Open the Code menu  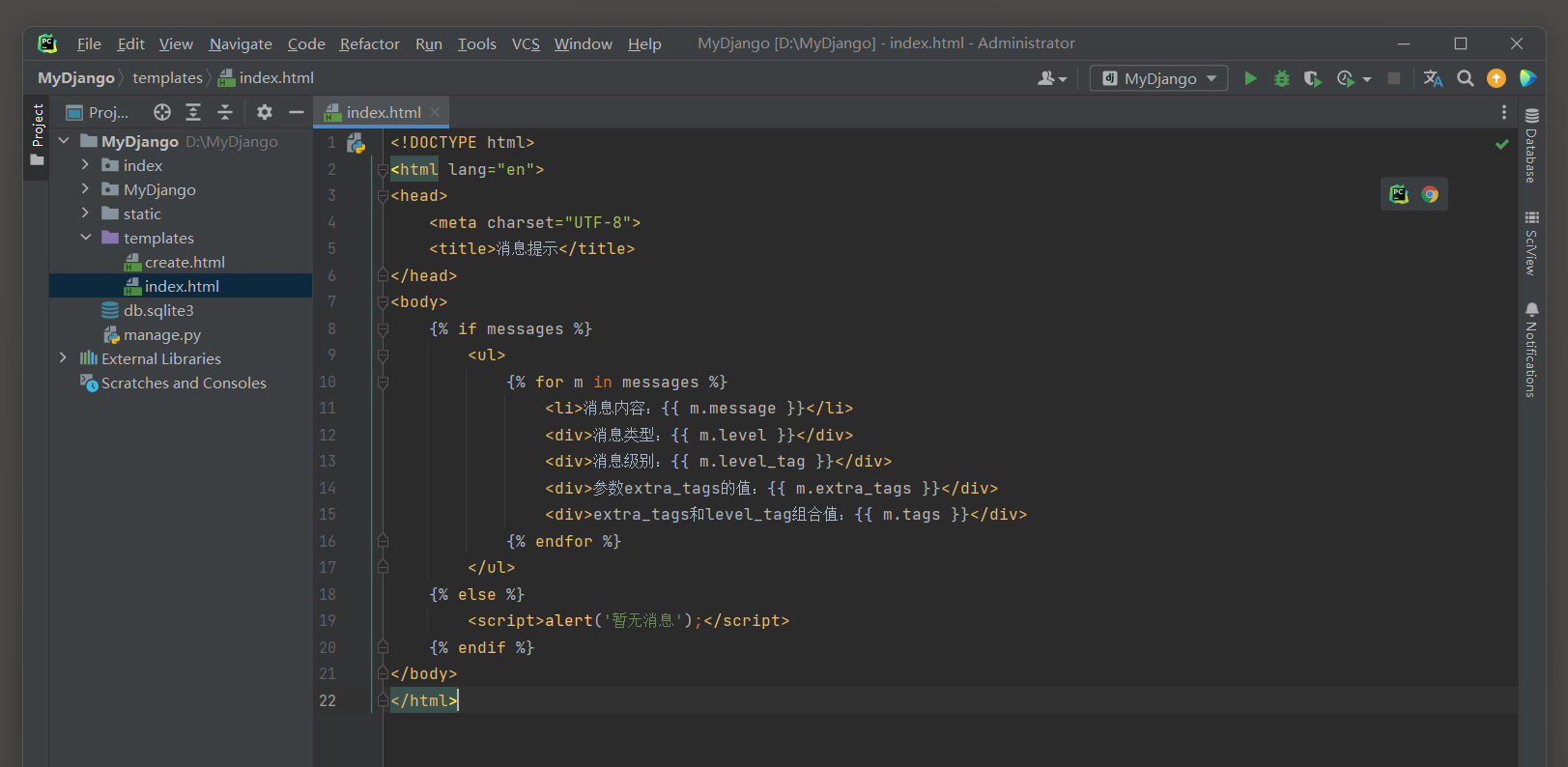306,43
